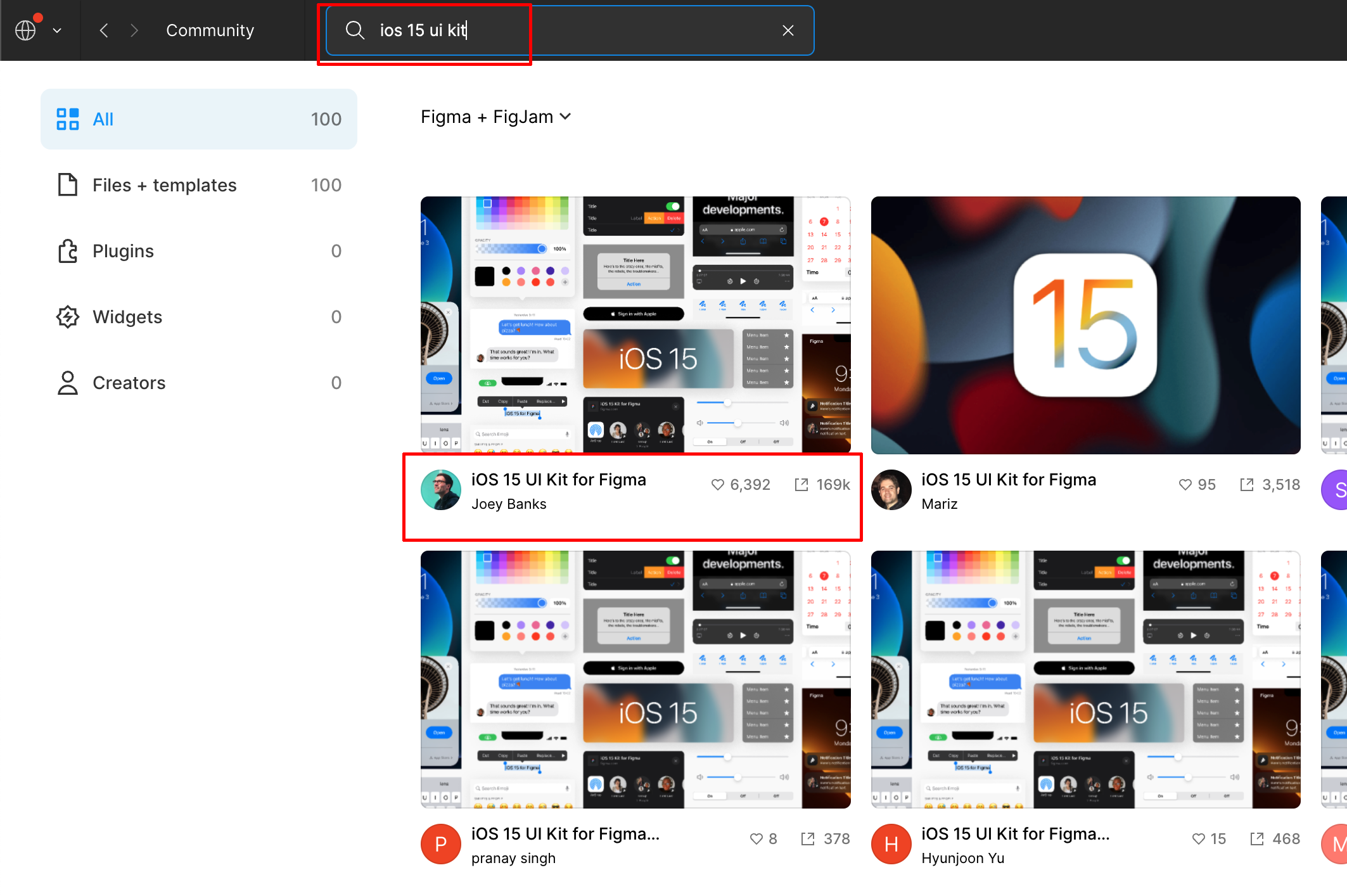Open Joey Banks' creator profile link
Viewport: 1347px width, 896px height.
[x=509, y=504]
